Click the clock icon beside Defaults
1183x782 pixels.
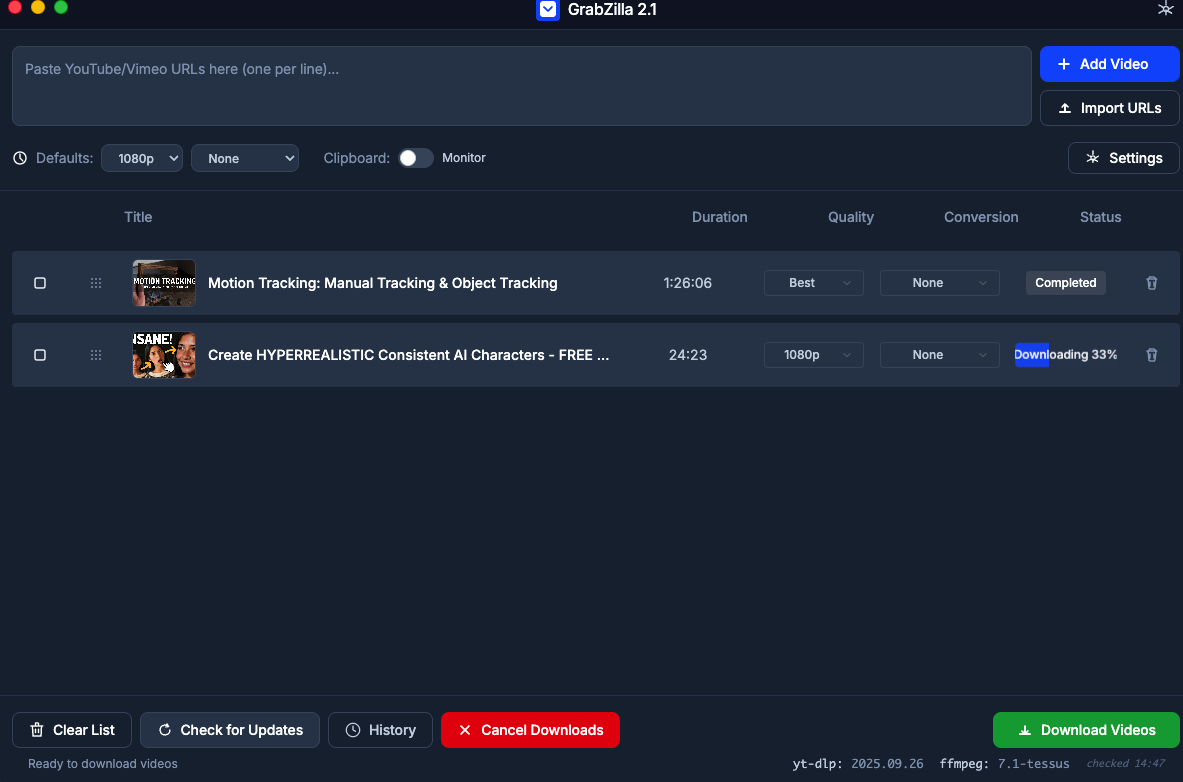point(21,158)
